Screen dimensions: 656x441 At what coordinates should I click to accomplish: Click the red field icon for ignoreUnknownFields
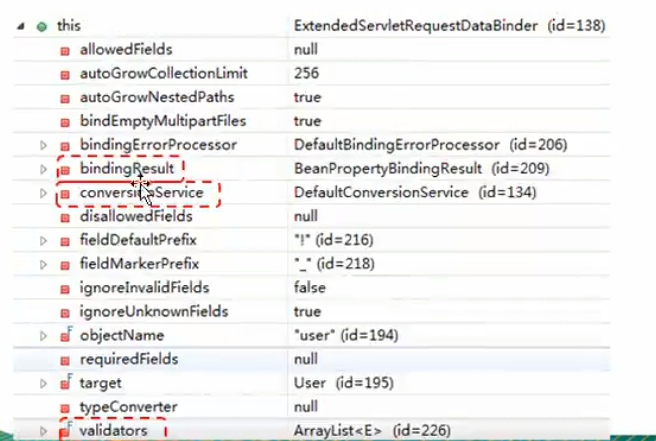tap(65, 313)
